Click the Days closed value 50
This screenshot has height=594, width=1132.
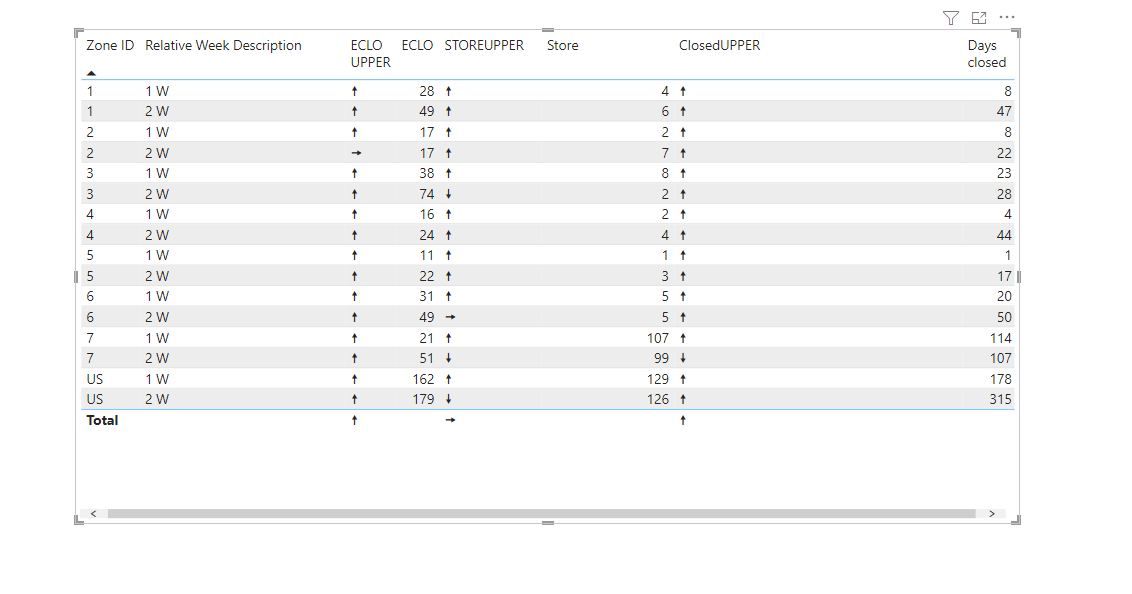pos(1004,317)
